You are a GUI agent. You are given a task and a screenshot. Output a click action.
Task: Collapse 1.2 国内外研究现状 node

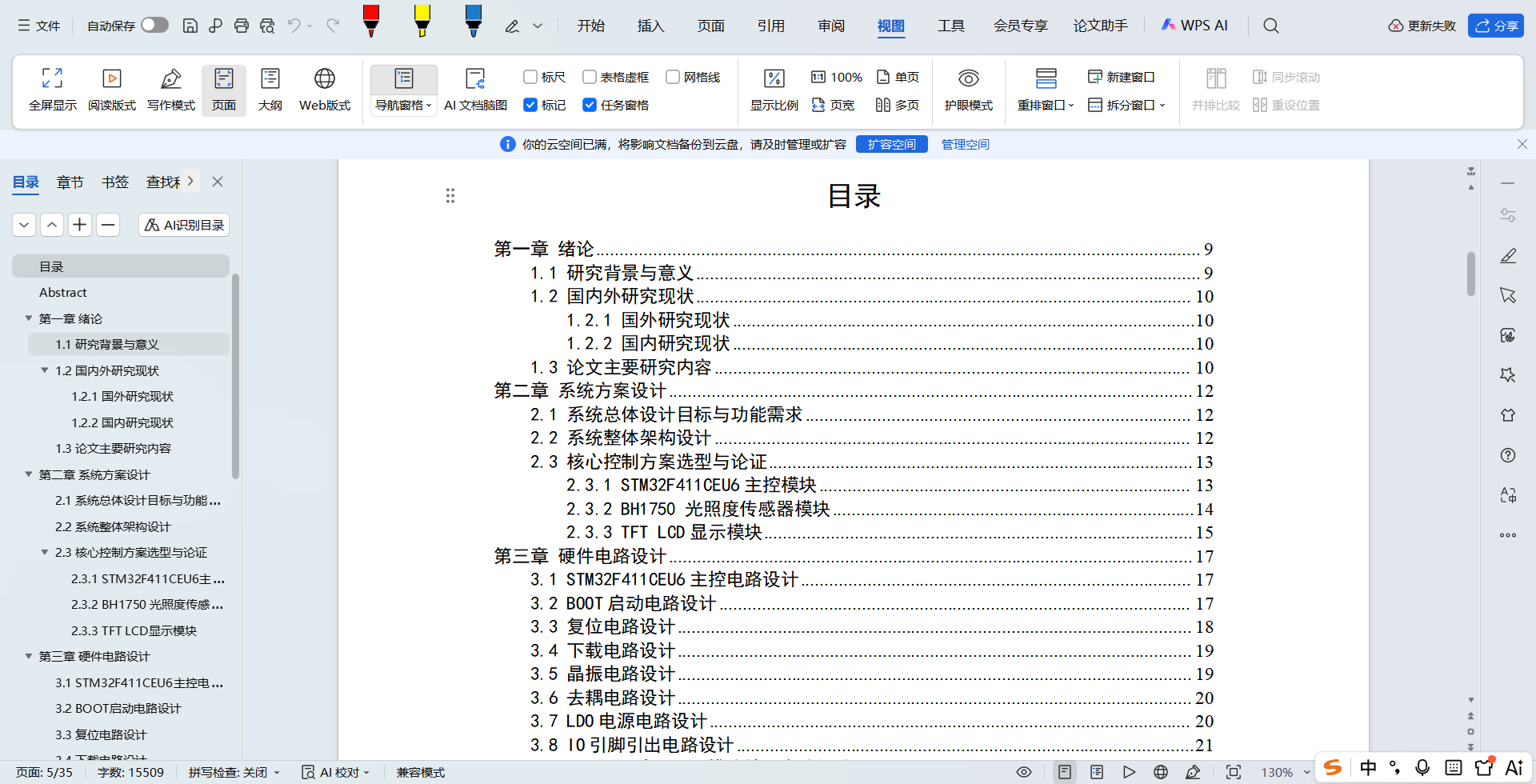point(45,370)
